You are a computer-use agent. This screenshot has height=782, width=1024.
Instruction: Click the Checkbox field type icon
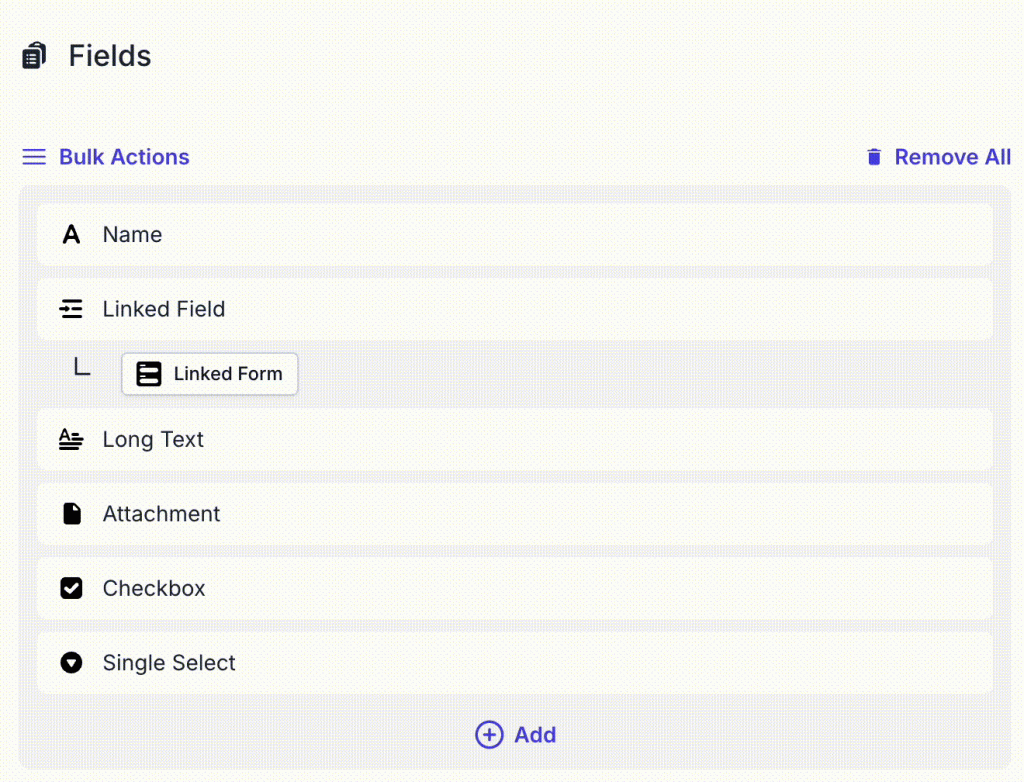71,588
